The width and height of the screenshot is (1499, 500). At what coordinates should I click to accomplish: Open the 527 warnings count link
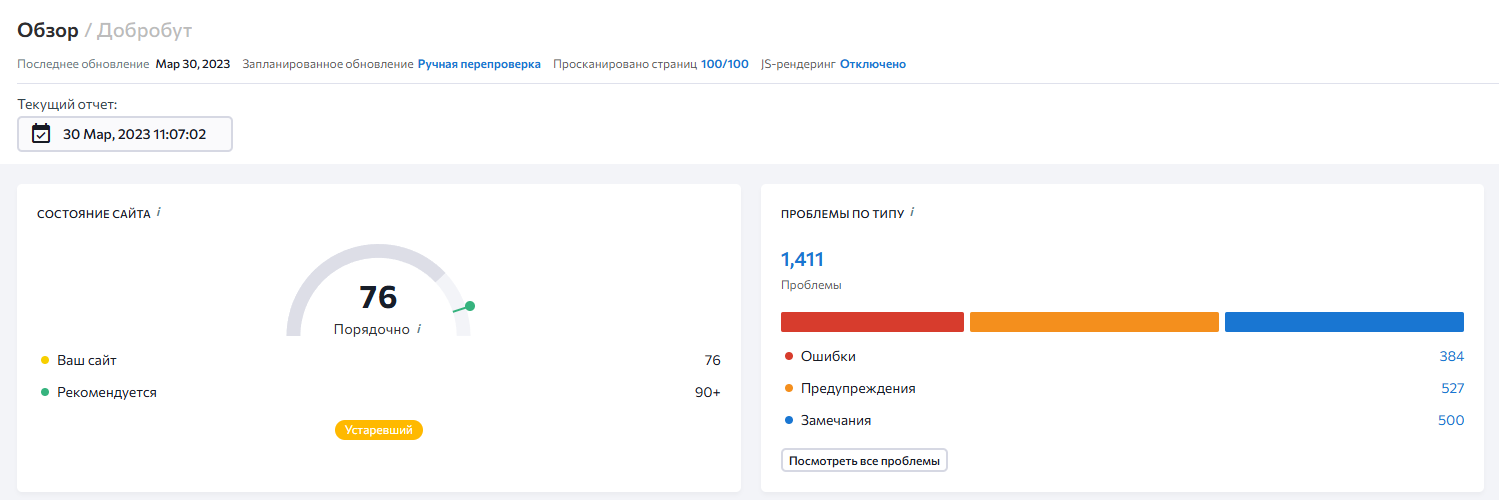tap(1451, 389)
